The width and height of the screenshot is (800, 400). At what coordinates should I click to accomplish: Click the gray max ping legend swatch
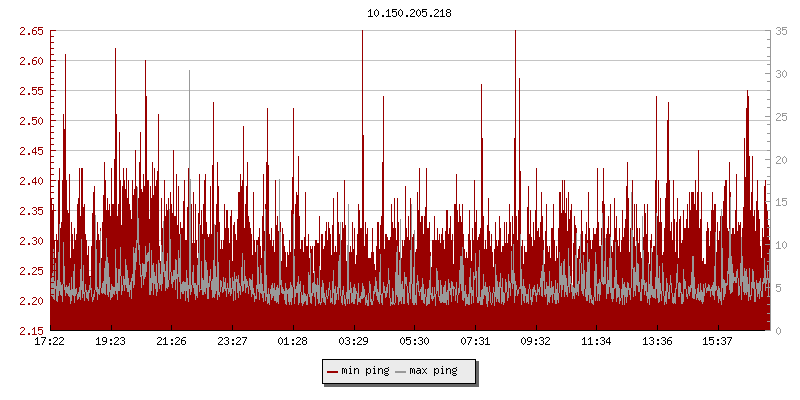click(x=401, y=371)
